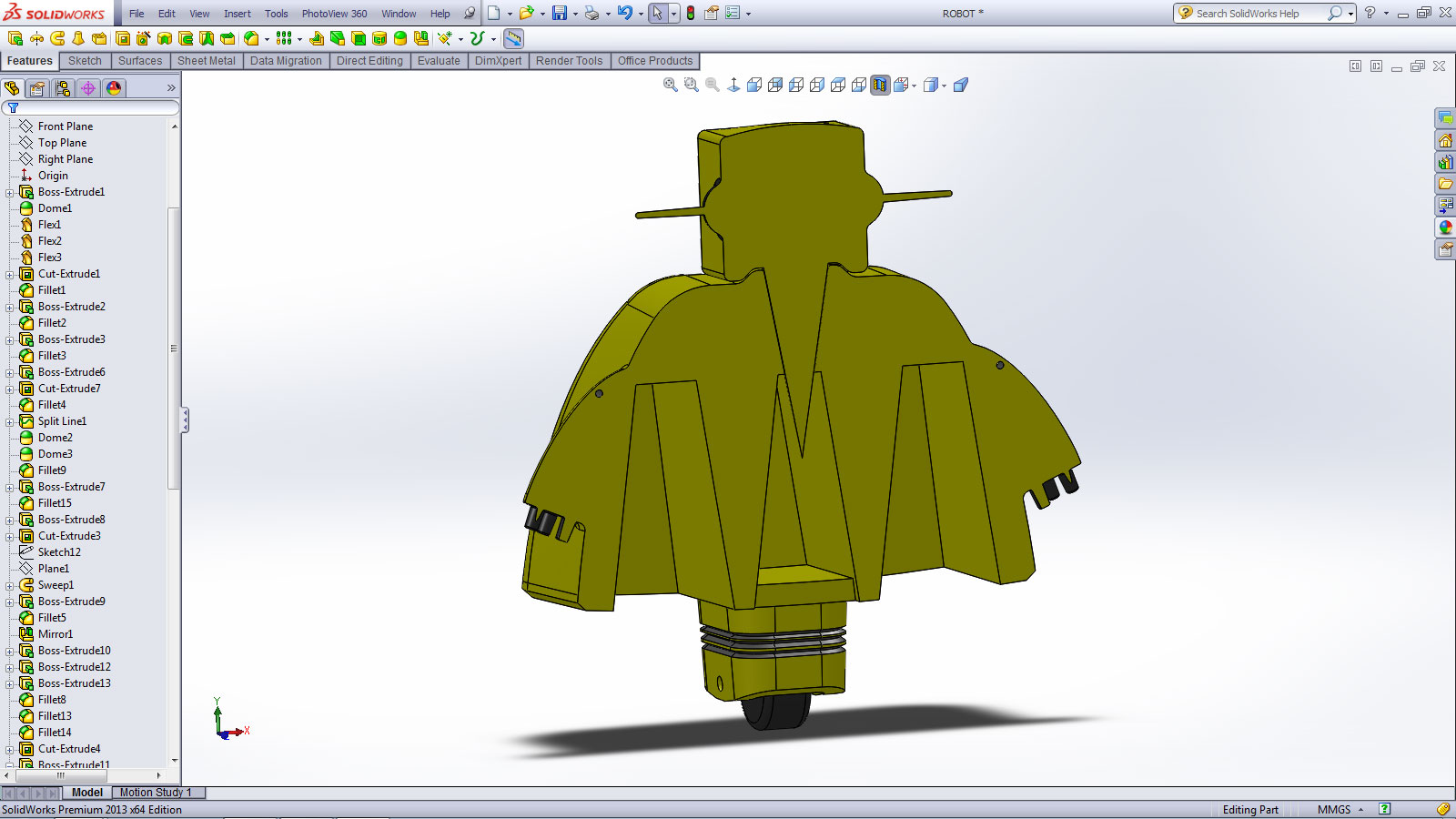This screenshot has width=1456, height=819.
Task: Open the Reference Geometry dropdown arrow
Action: (460, 39)
